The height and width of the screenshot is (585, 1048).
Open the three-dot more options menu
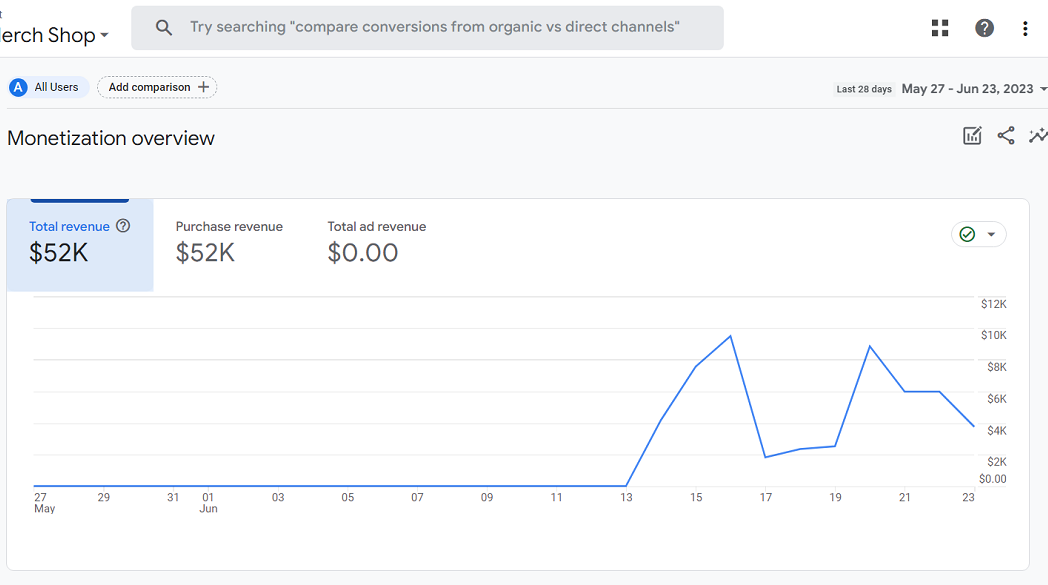(1025, 27)
